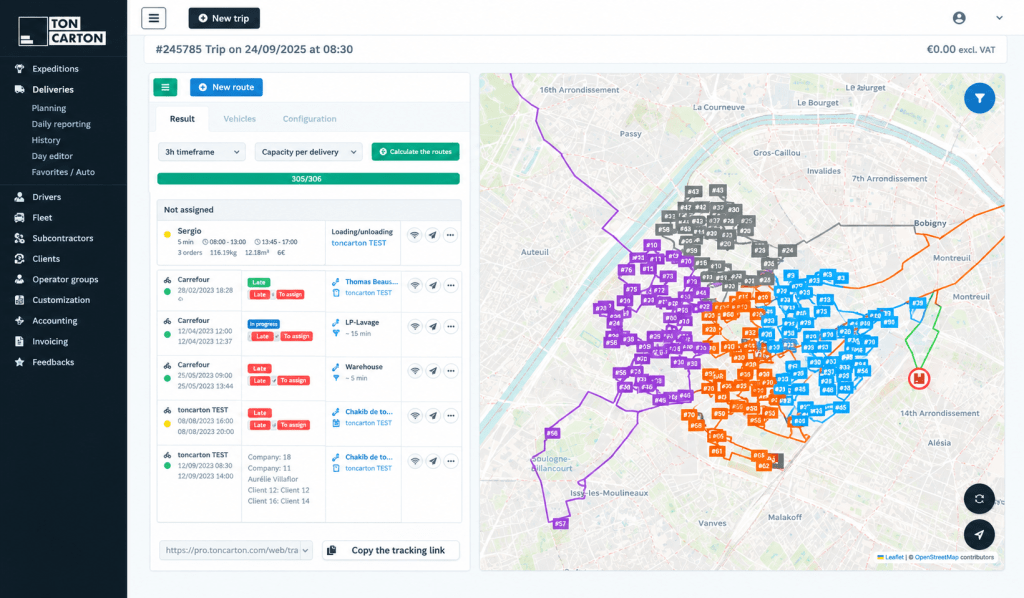Image resolution: width=1024 pixels, height=598 pixels.
Task: Click send icon for Thomas Beaus delivery
Action: (x=432, y=285)
